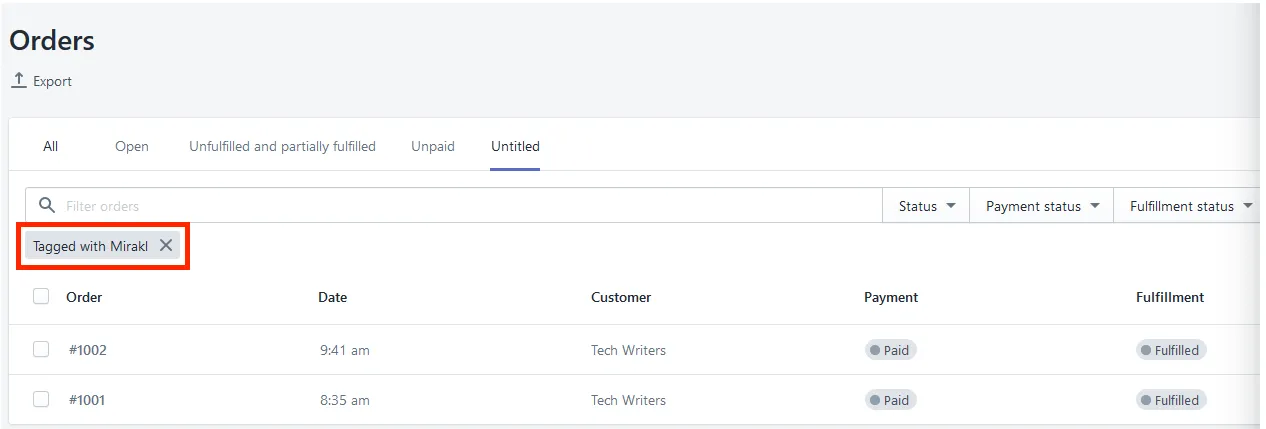Click the 8:35 am date cell
The height and width of the screenshot is (429, 1266).
(x=345, y=400)
